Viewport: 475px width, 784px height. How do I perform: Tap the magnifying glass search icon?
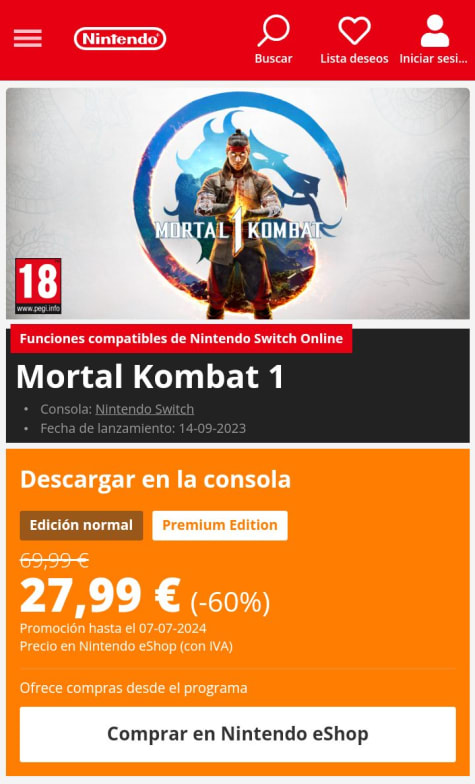click(x=274, y=31)
